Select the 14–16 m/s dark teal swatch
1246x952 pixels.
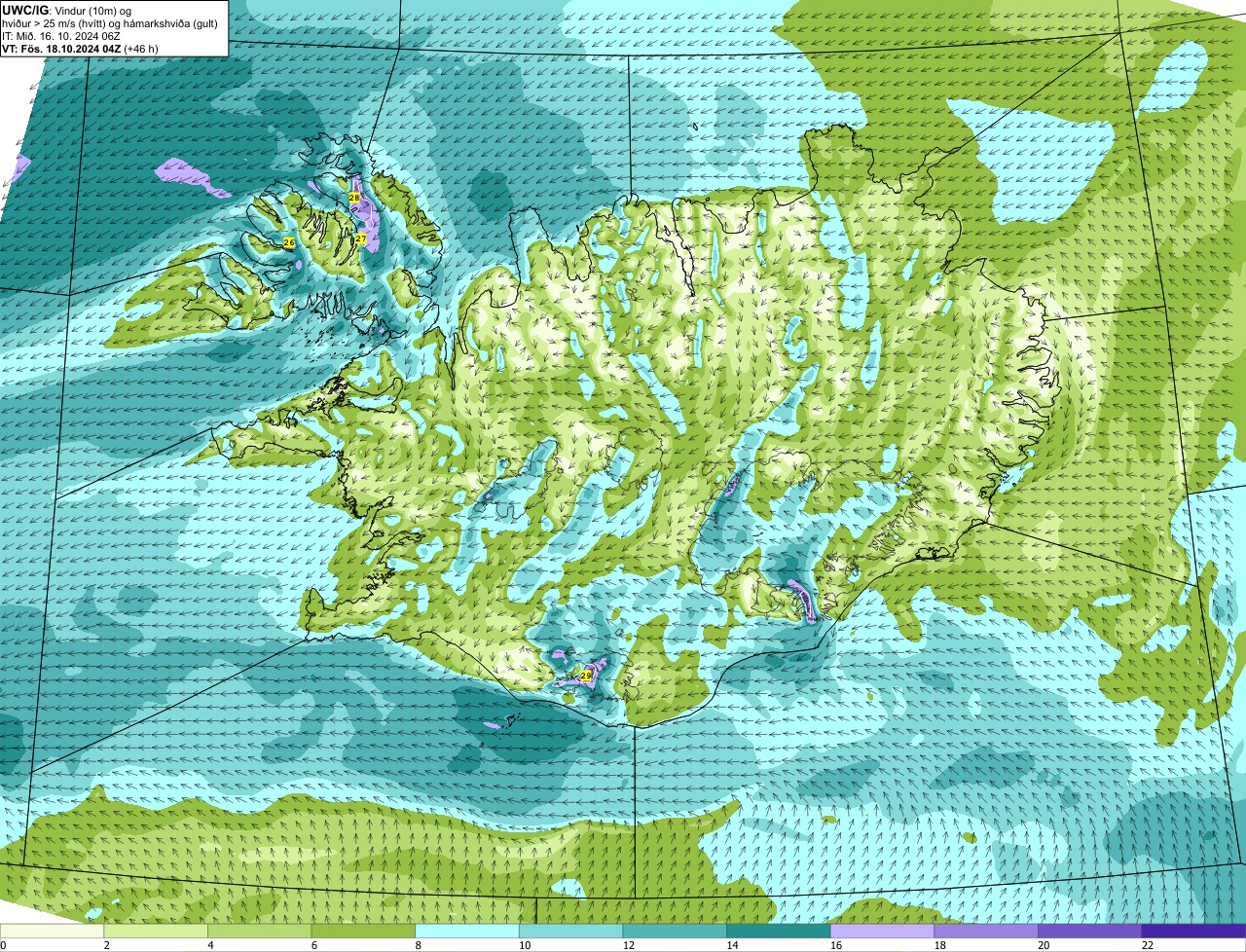778,931
